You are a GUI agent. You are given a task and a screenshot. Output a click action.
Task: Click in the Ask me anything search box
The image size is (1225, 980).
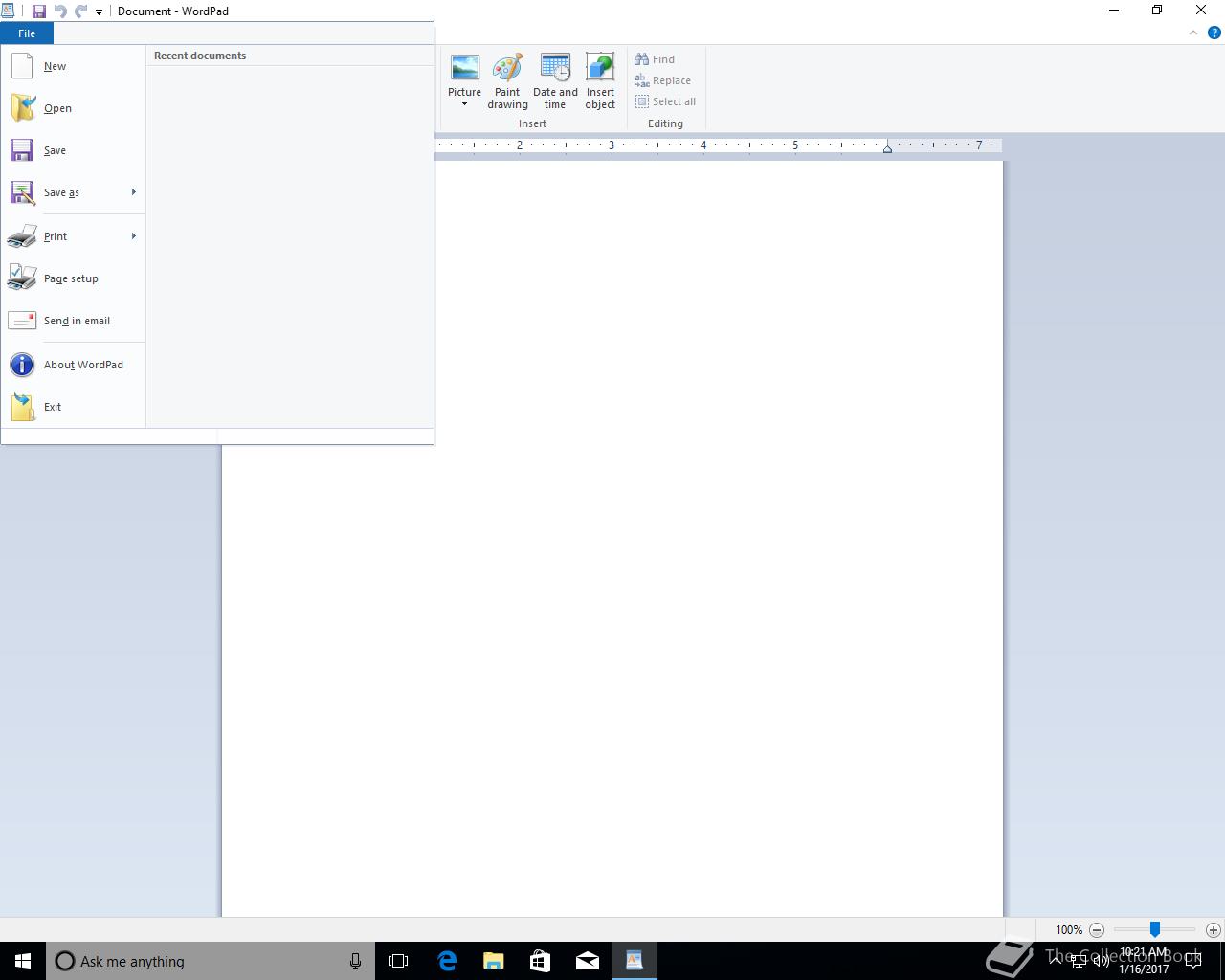[x=211, y=961]
